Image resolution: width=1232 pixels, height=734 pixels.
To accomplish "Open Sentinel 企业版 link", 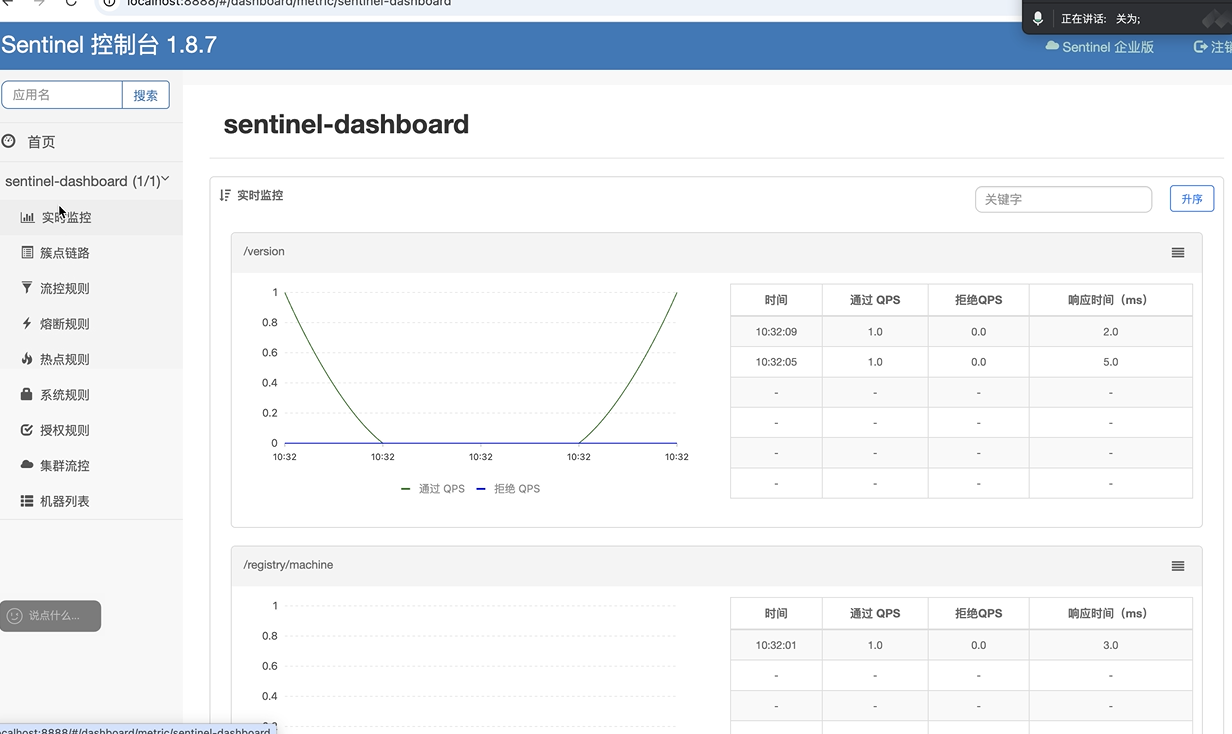I will [x=1108, y=47].
